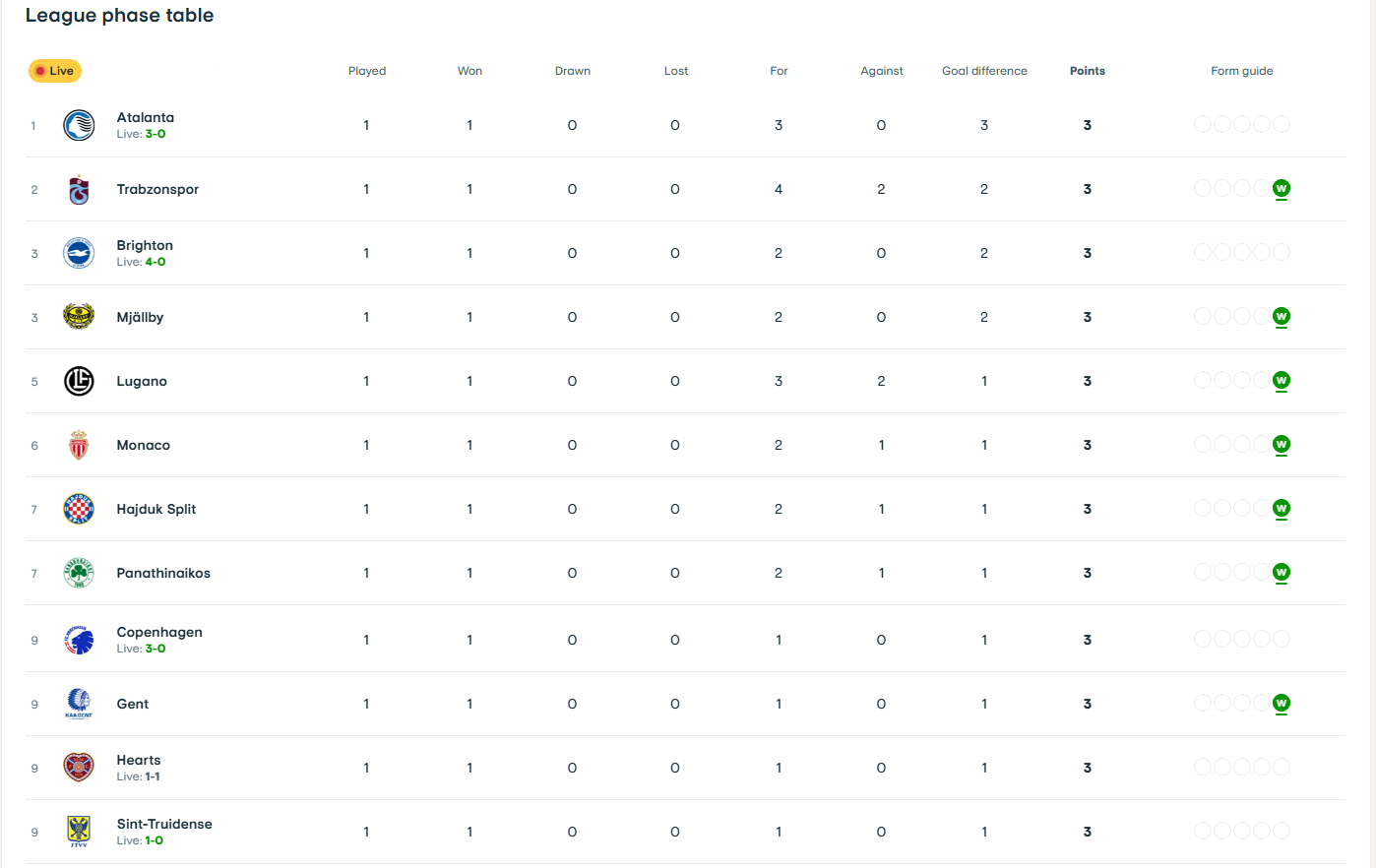Click the Atalanta club crest
Image resolution: width=1376 pixels, height=868 pixels.
pyautogui.click(x=79, y=125)
